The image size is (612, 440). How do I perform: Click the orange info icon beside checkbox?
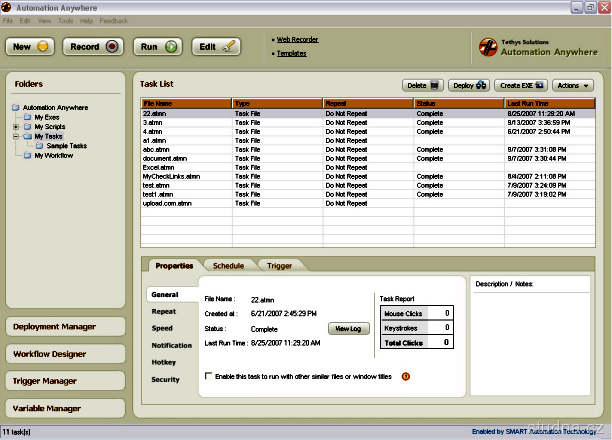(x=406, y=376)
